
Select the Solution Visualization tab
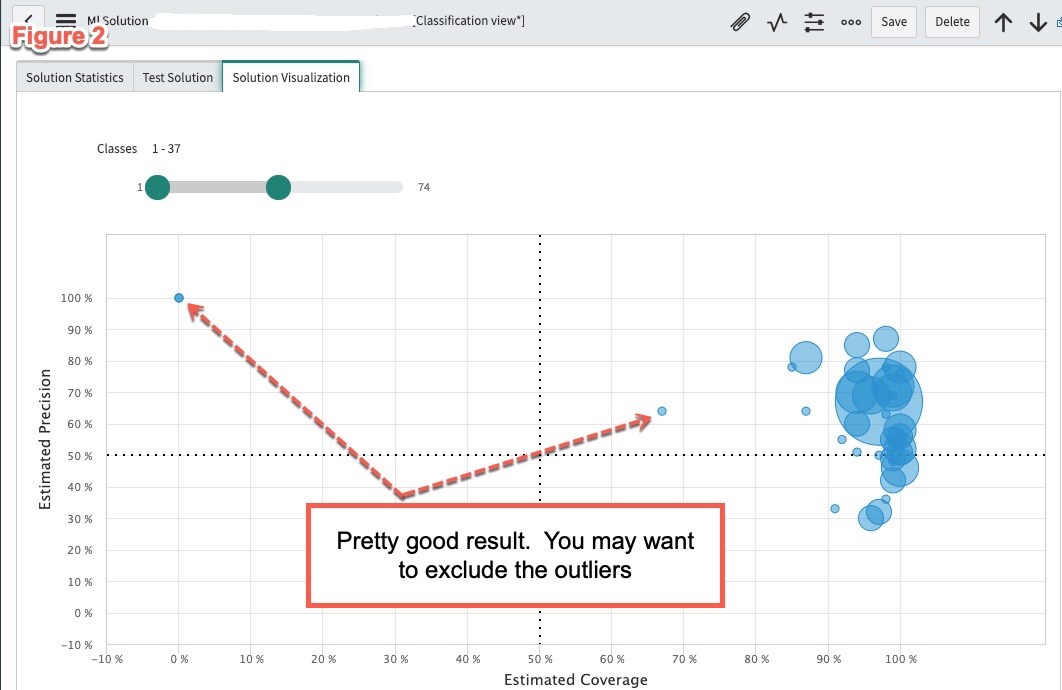coord(290,77)
